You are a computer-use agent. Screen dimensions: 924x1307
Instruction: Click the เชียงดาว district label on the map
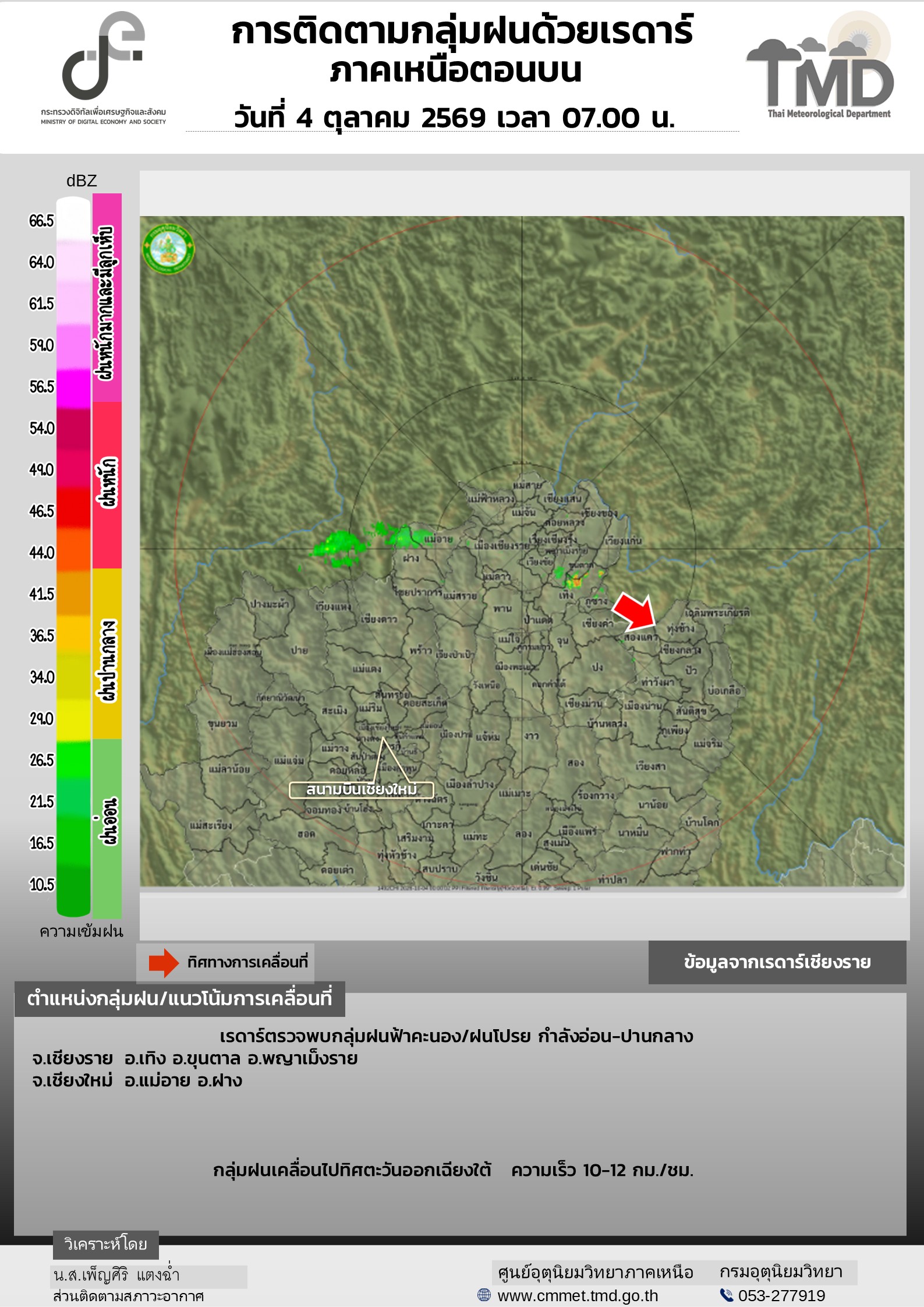[378, 619]
